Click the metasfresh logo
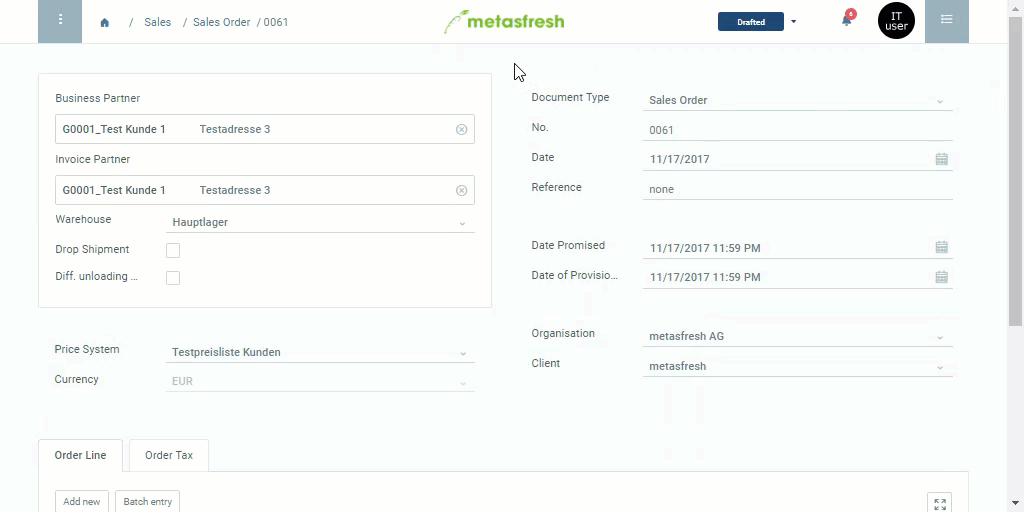 504,22
